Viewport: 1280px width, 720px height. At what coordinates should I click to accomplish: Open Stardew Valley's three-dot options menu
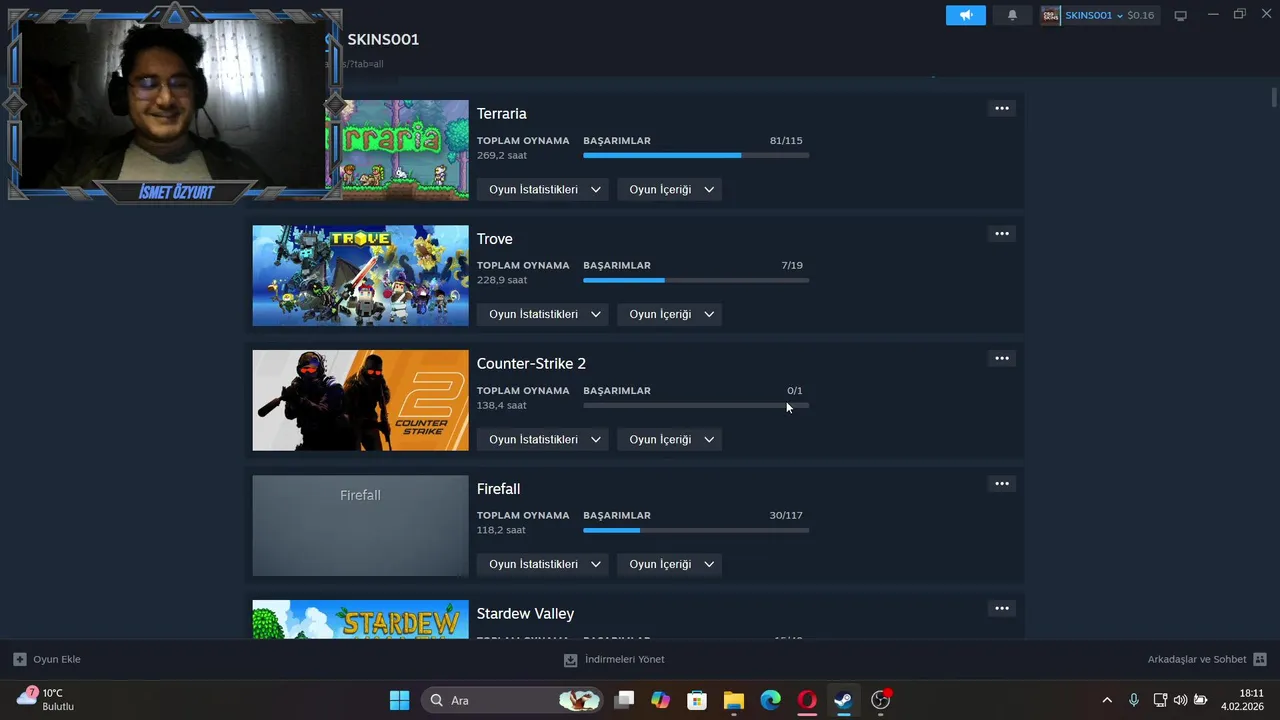pyautogui.click(x=1002, y=608)
